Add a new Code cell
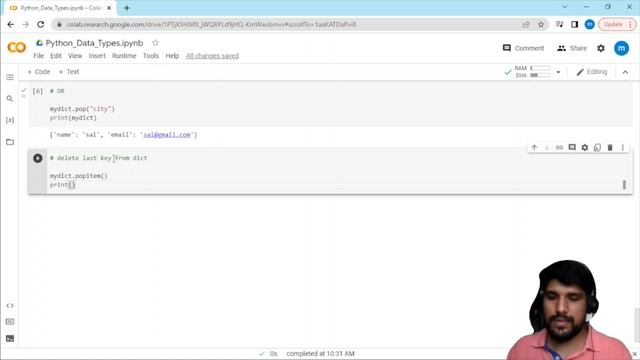The height and width of the screenshot is (360, 640). (x=39, y=72)
